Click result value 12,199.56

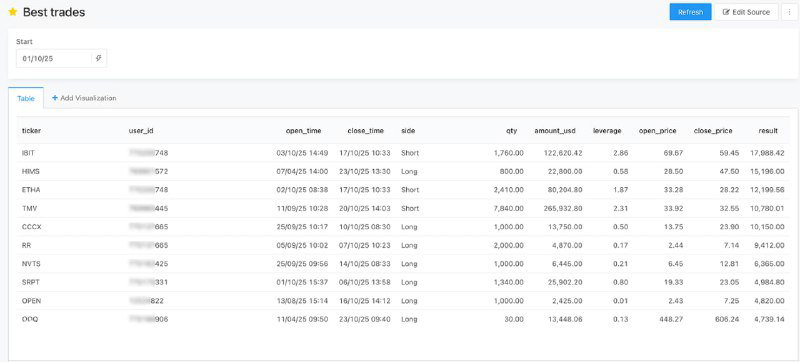(767, 190)
